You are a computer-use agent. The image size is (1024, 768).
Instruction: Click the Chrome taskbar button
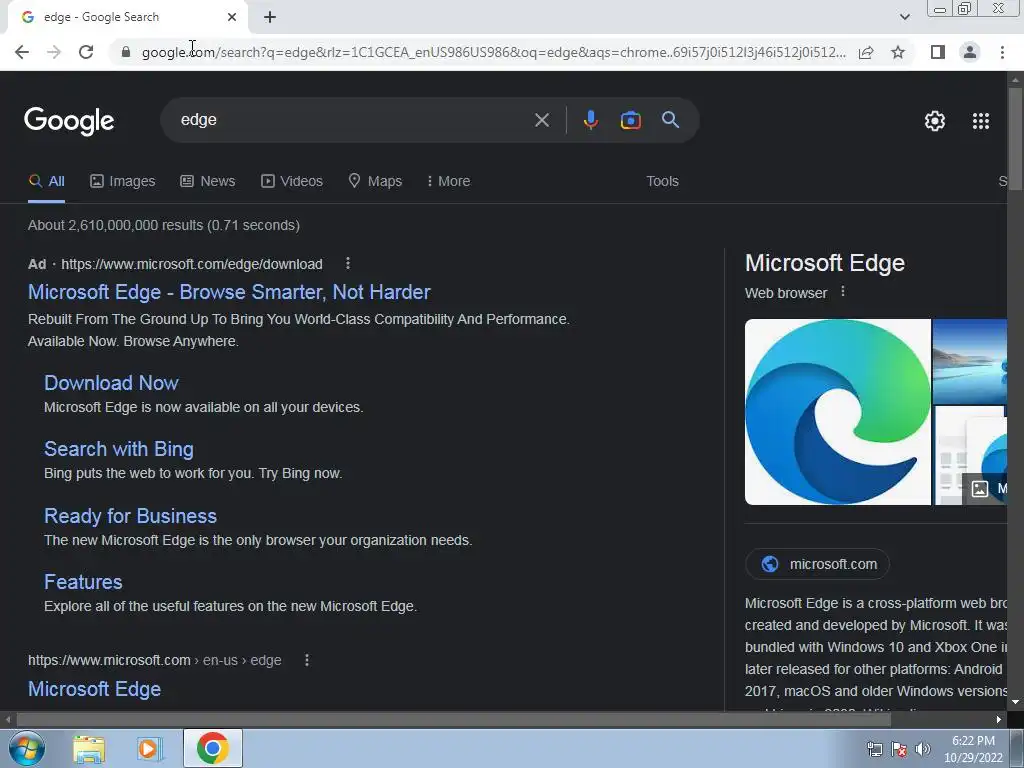[212, 748]
